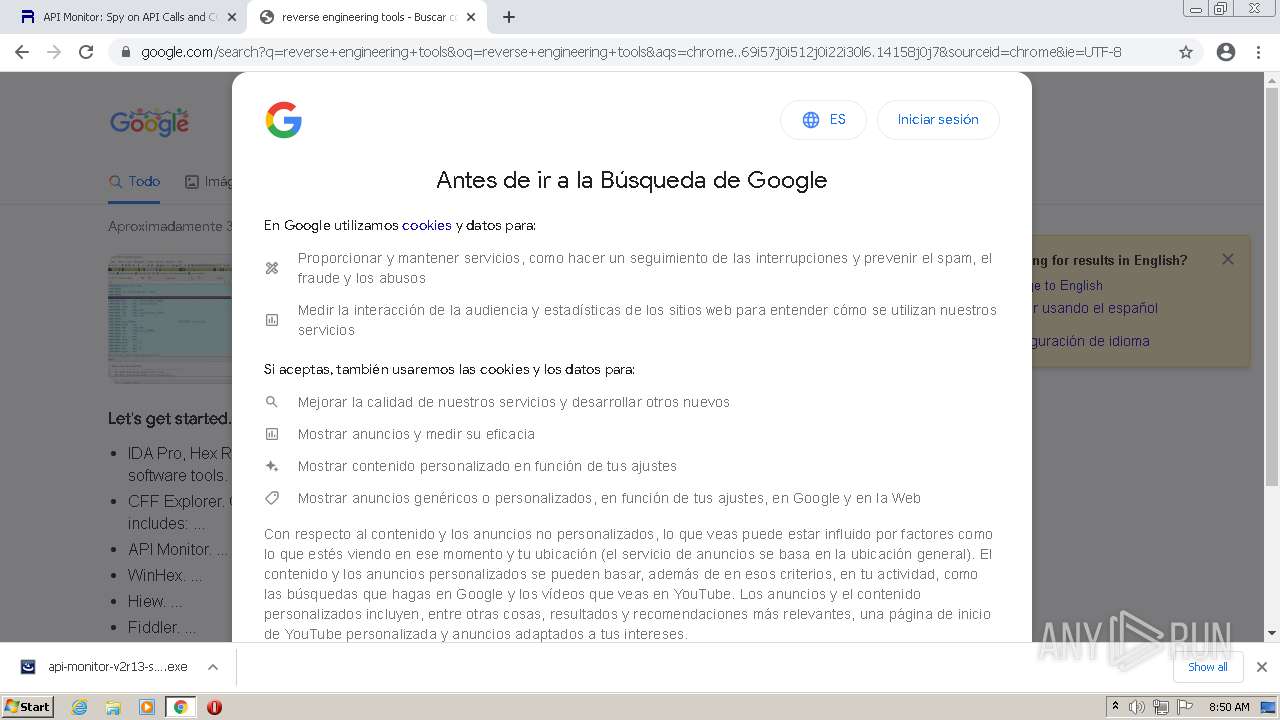Open the cookies link in consent dialog

tap(427, 225)
